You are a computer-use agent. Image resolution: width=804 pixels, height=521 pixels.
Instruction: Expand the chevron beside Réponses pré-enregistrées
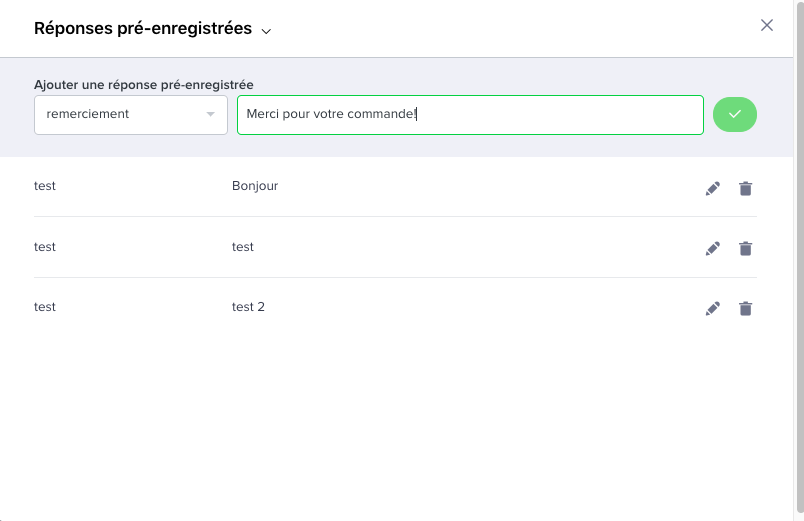click(x=266, y=31)
